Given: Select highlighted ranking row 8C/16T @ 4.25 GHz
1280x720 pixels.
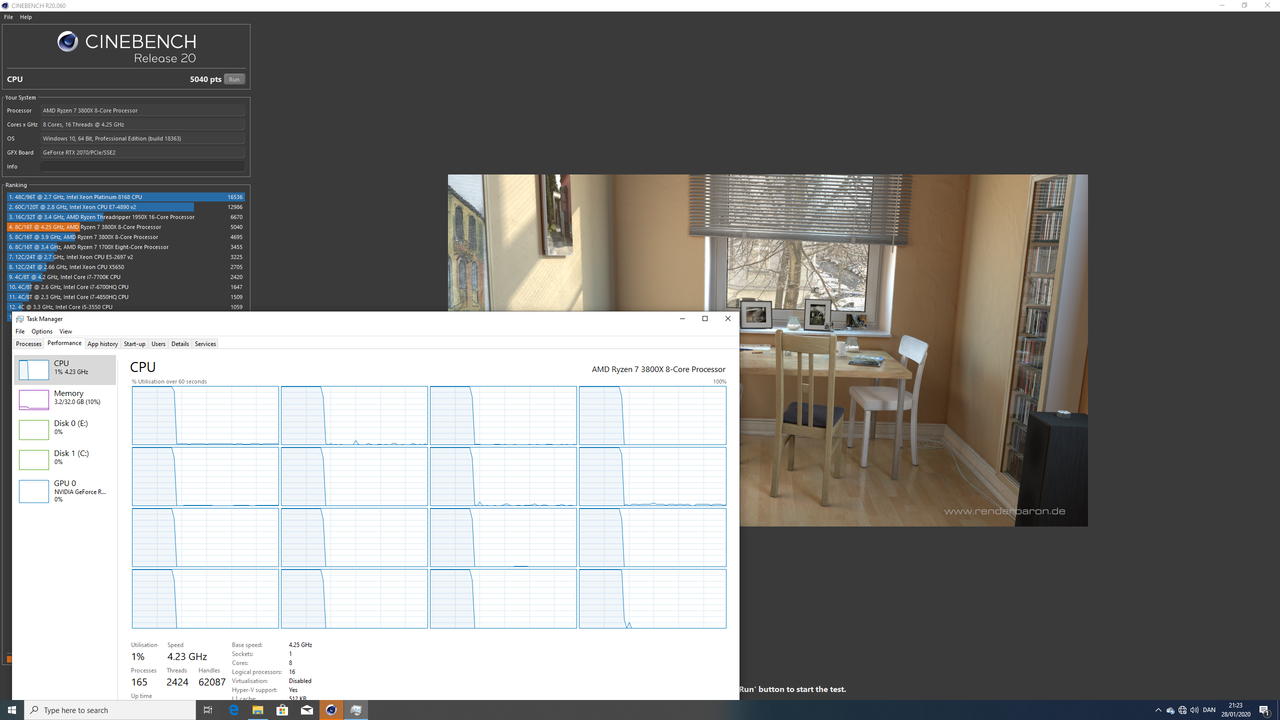Looking at the screenshot, I should point(126,227).
